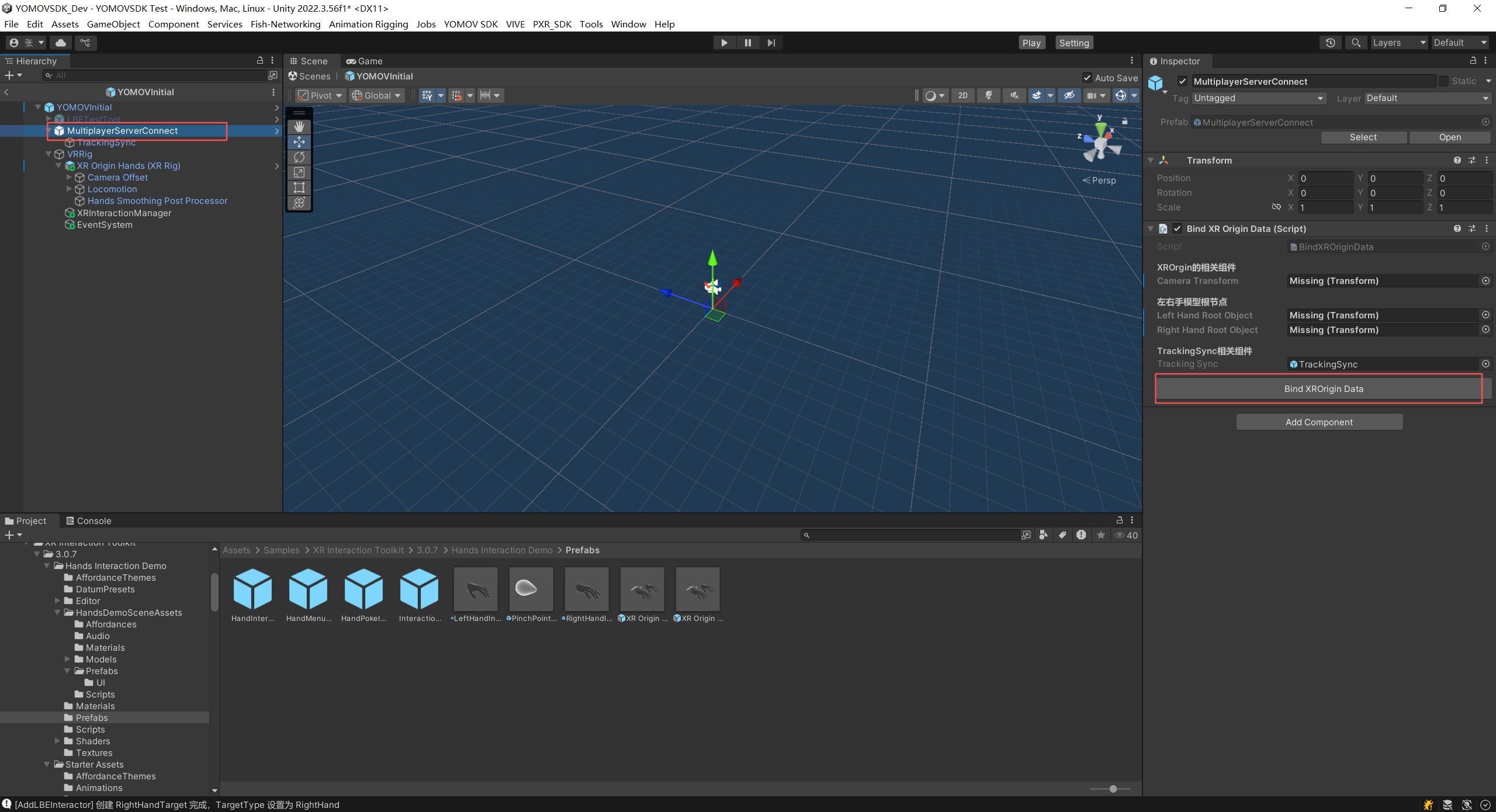1496x812 pixels.
Task: Open the Debug Mode icon in status bar
Action: click(x=1428, y=805)
